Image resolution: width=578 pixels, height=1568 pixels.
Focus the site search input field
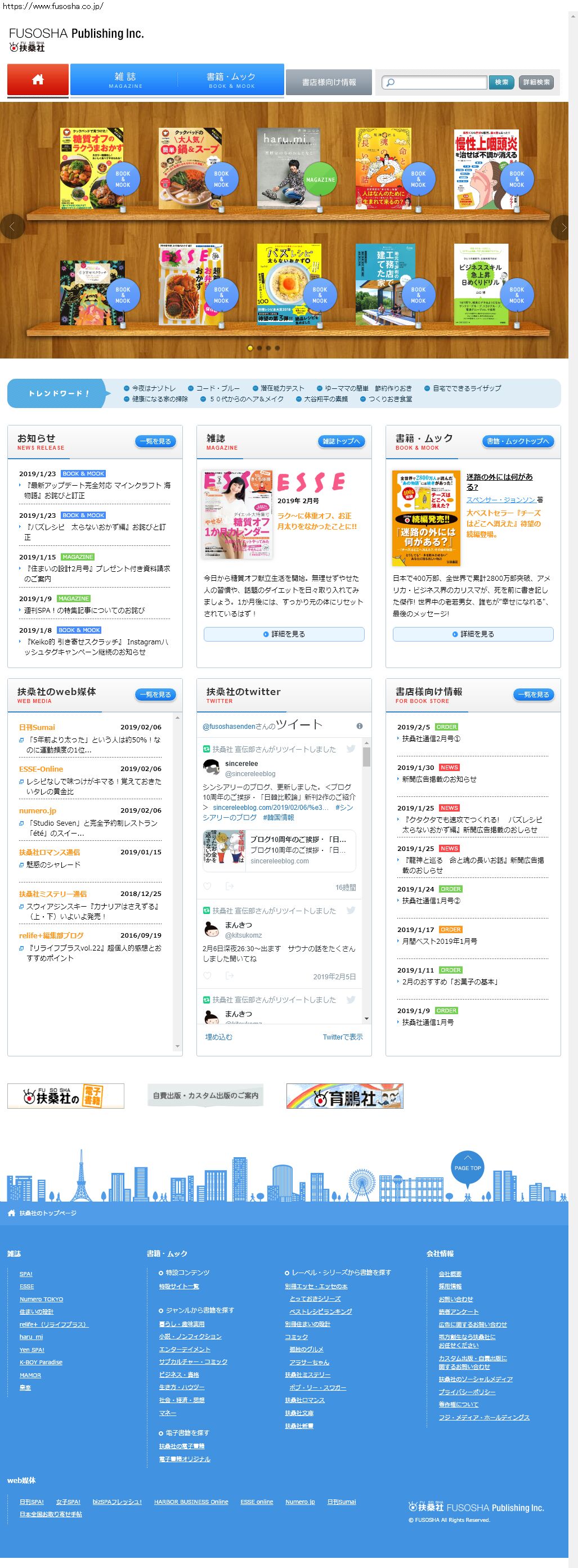434,83
